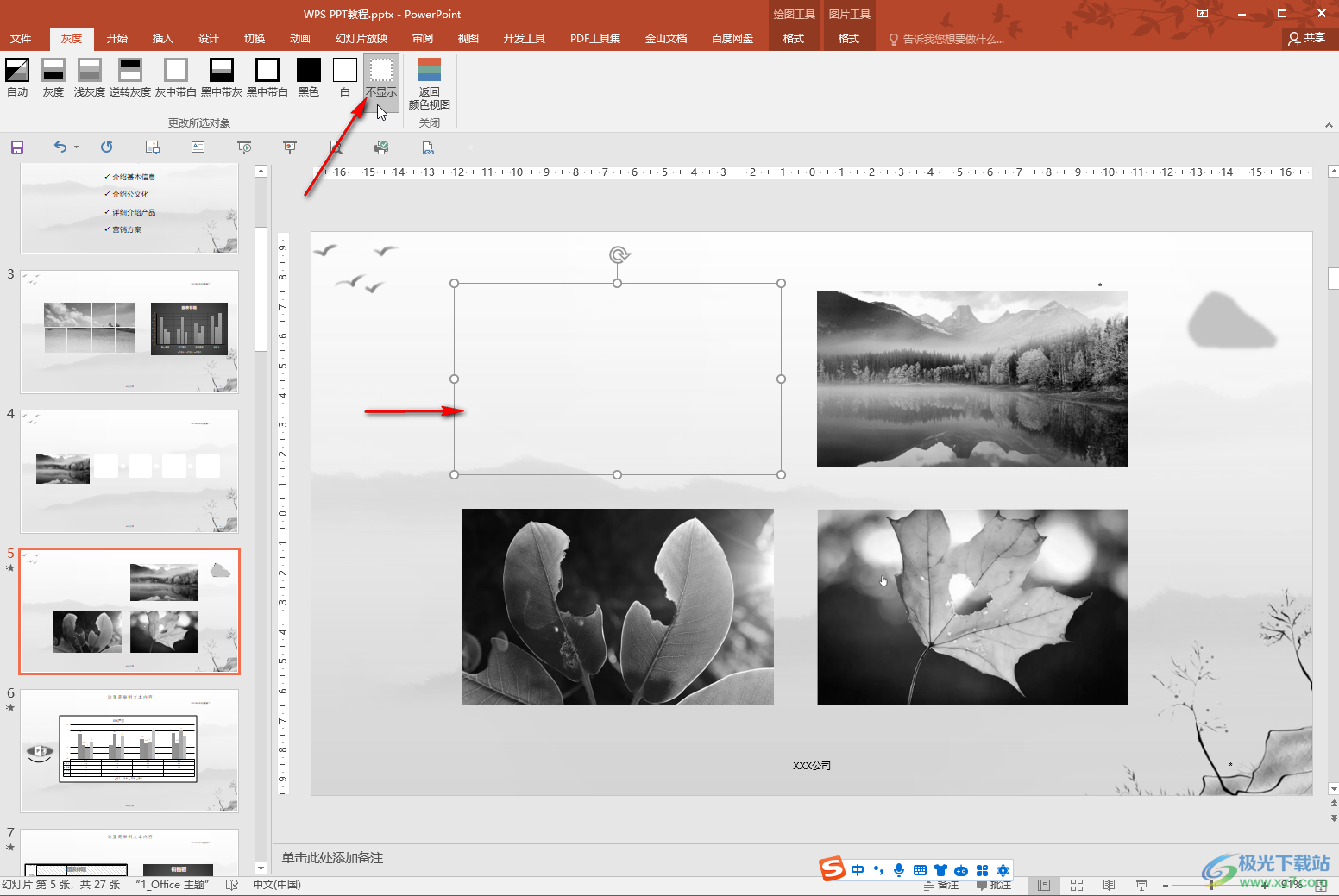Click the redo/repeat circular arrow icon

pos(106,147)
